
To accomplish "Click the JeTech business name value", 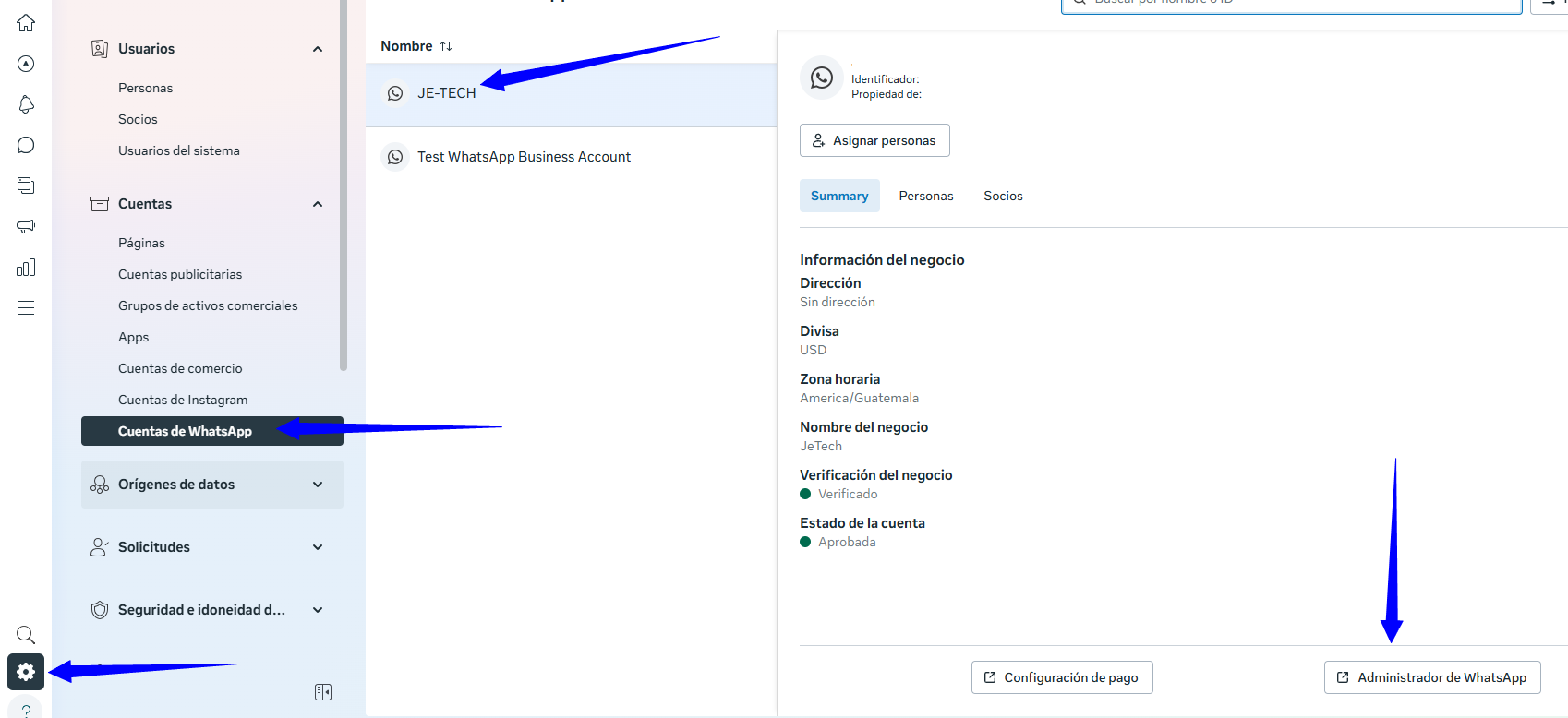I will 821,446.
